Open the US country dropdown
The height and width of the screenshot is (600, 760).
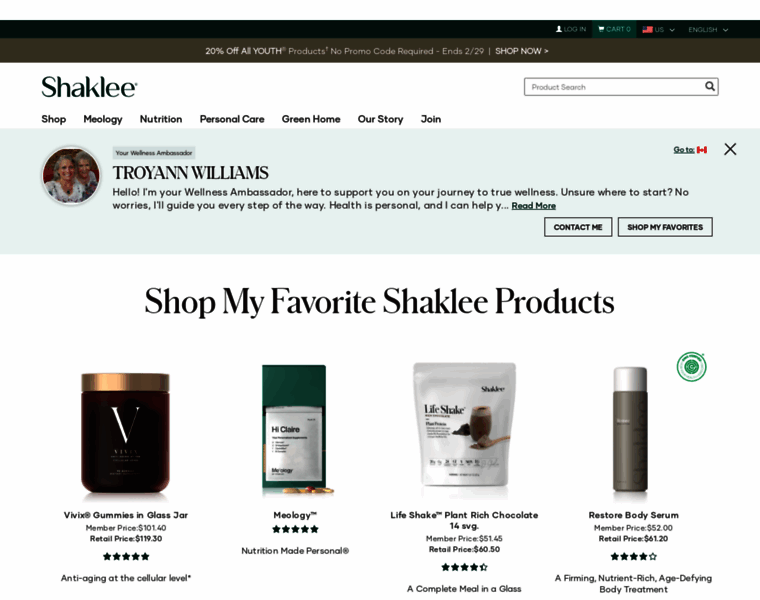(658, 30)
